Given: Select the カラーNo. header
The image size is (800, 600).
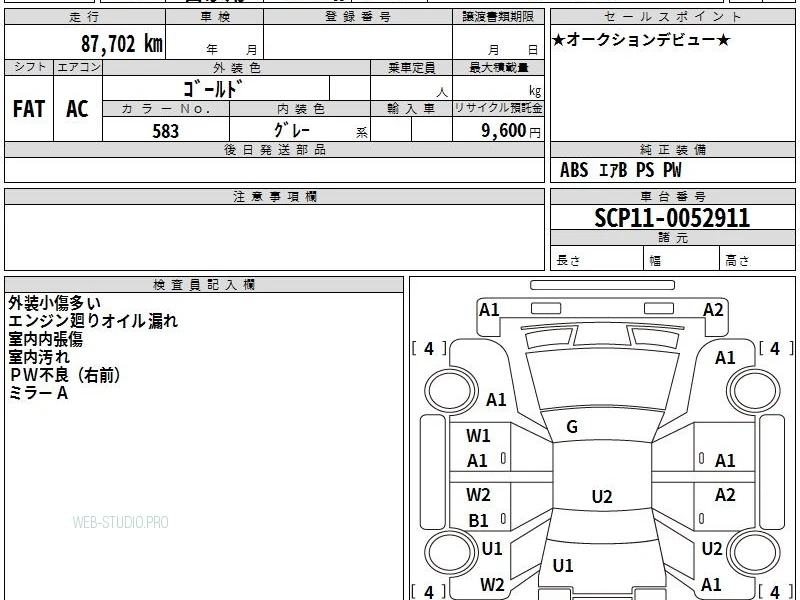Looking at the screenshot, I should [166, 109].
